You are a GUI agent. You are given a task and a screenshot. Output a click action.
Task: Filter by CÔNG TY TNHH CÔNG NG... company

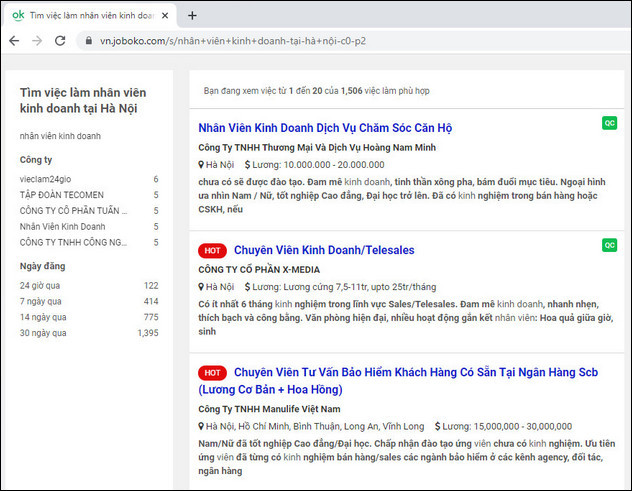click(73, 242)
